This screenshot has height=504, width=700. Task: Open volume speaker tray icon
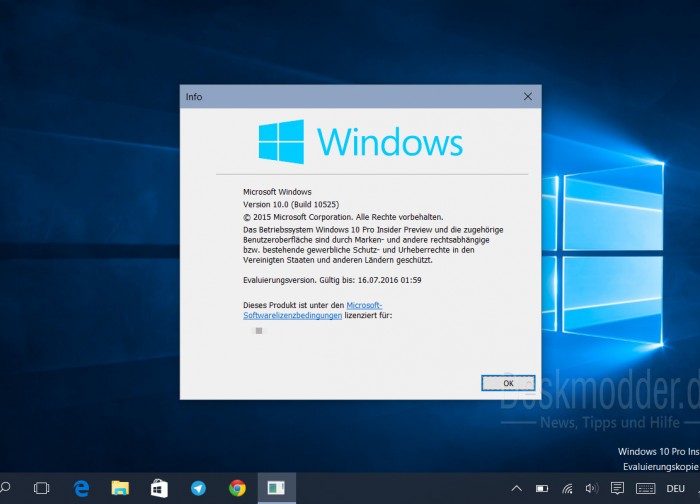pos(592,488)
